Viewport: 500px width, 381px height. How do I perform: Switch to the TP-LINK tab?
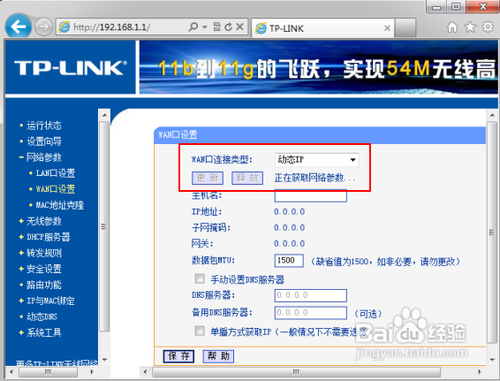[x=322, y=28]
